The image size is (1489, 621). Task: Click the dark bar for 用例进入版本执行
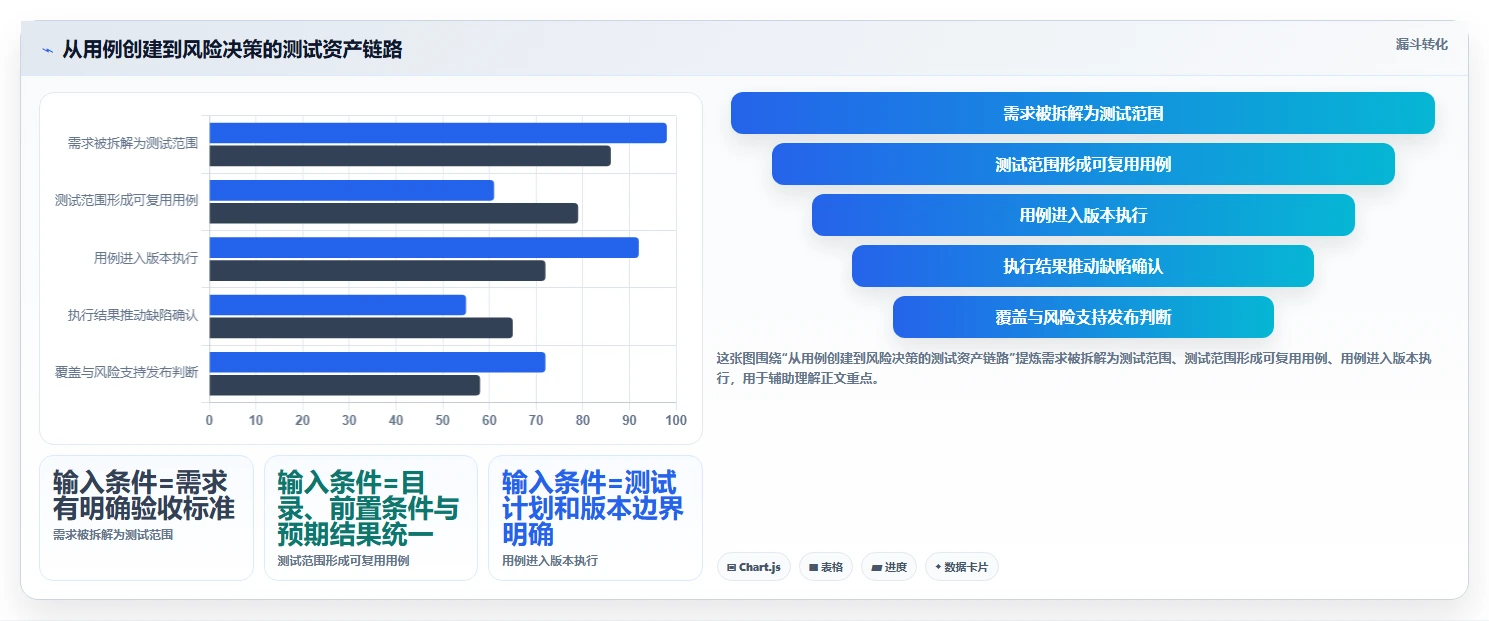[377, 270]
